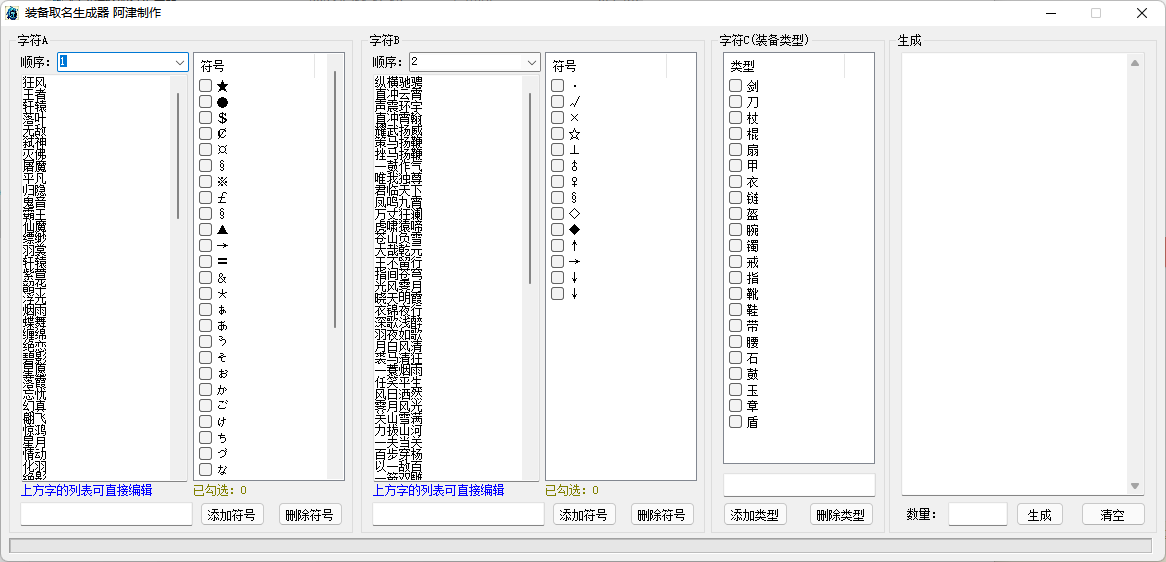The image size is (1166, 562).
Task: Click the 狂风 line in 字符A list
Action: [34, 82]
